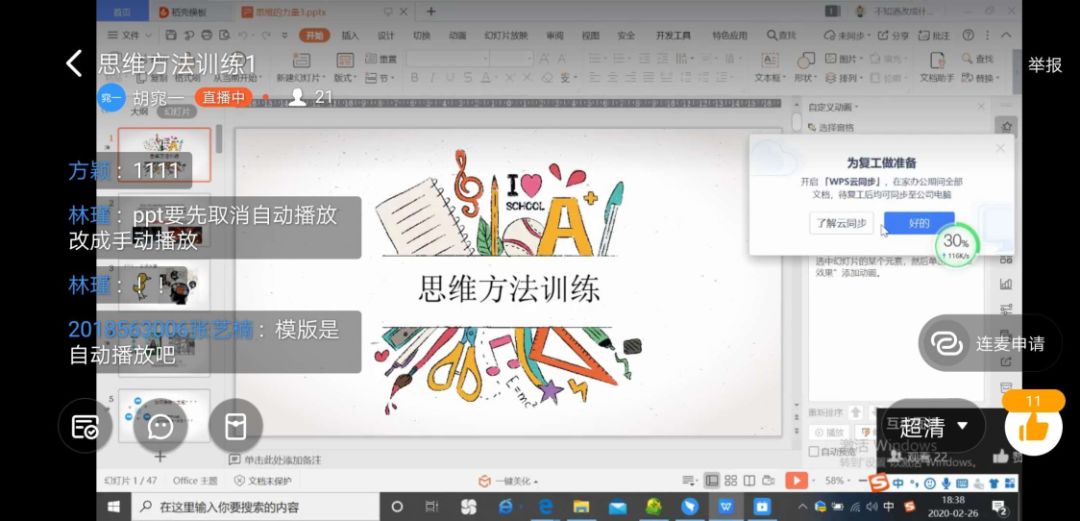Click the Windows Start button
The width and height of the screenshot is (1080, 521).
[x=113, y=507]
